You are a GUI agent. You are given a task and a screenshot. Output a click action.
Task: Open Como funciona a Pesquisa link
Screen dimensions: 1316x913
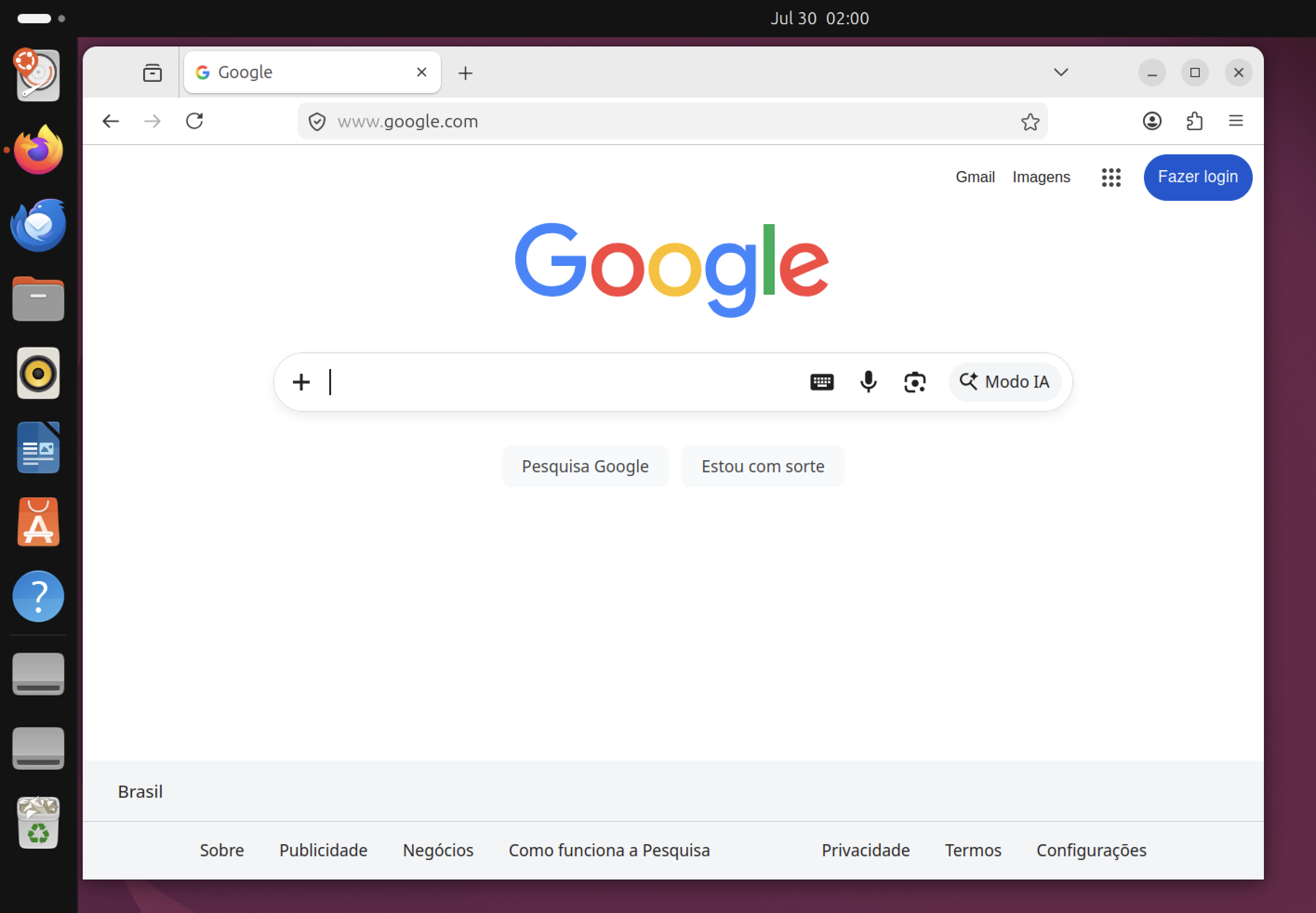click(609, 850)
